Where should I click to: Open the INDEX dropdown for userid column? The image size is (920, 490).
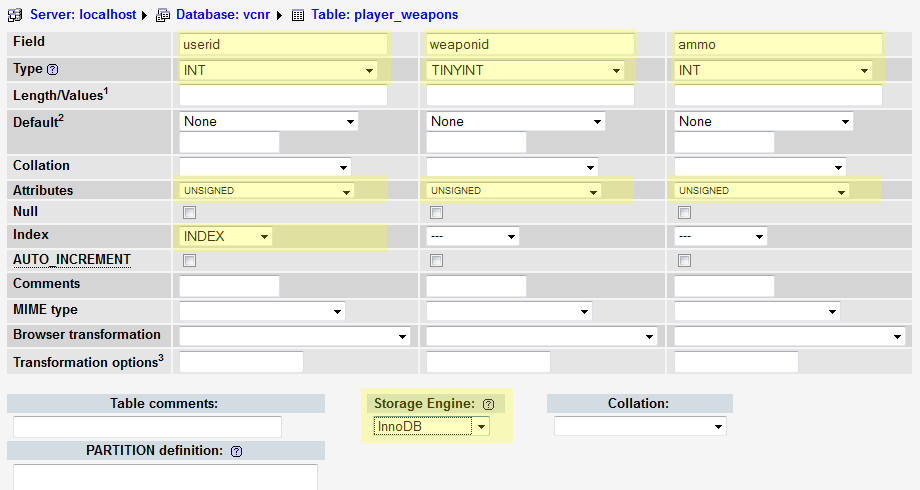tap(225, 236)
